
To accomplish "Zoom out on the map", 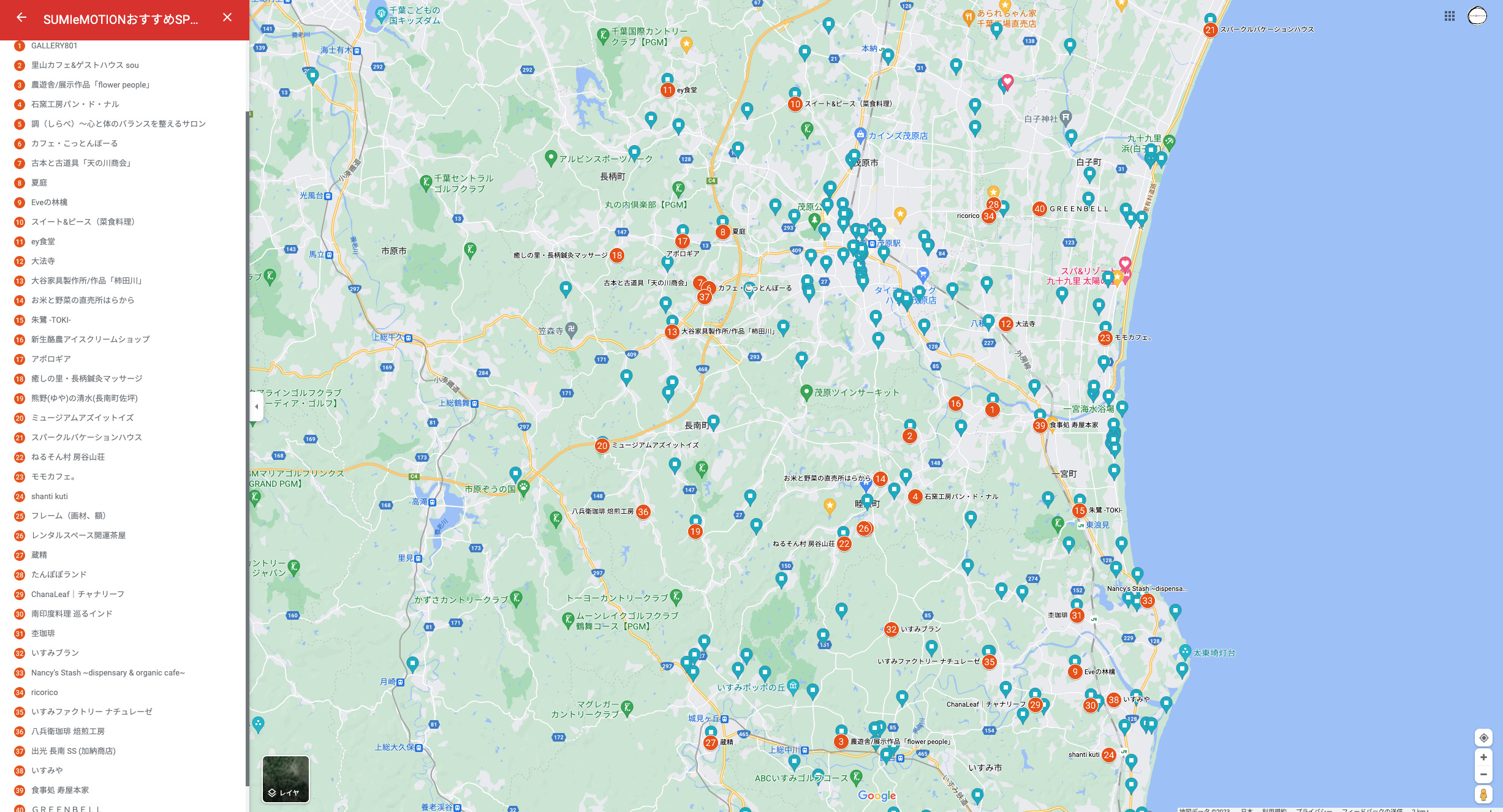I will tap(1483, 775).
